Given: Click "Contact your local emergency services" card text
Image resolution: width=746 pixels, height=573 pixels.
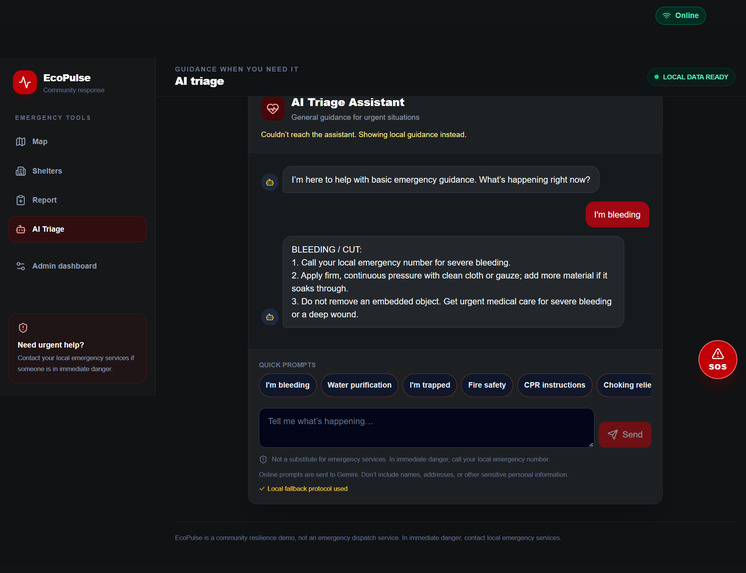Looking at the screenshot, I should [x=76, y=364].
